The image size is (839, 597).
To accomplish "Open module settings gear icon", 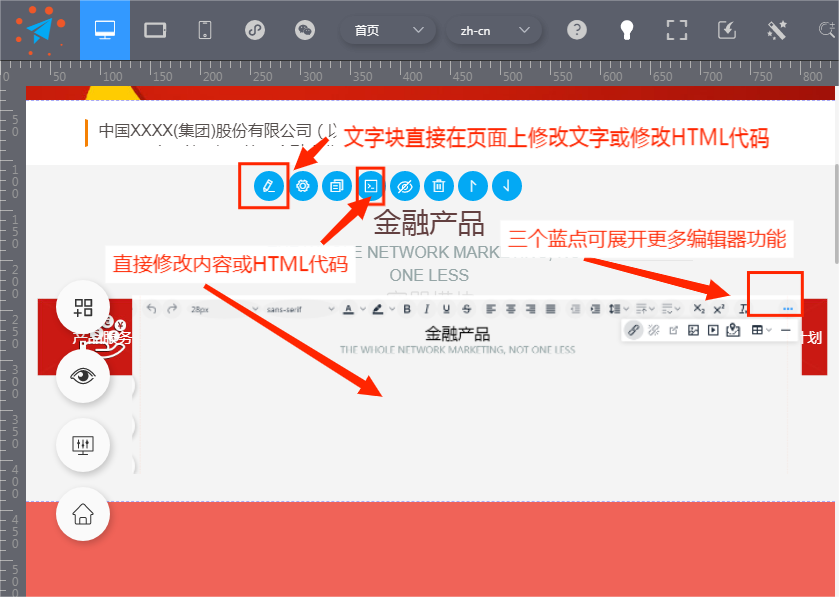I will pos(303,186).
